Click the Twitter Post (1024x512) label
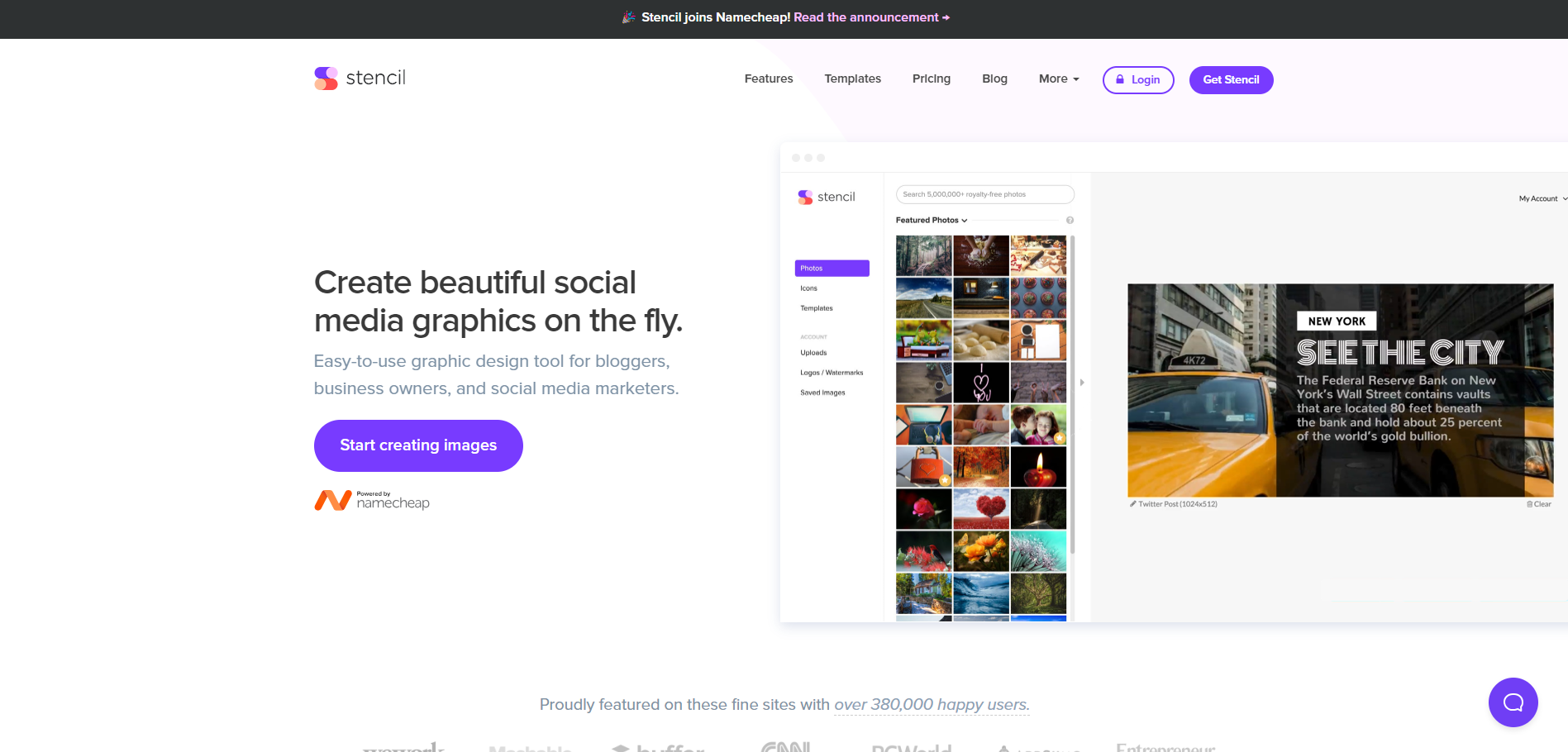 1178,504
